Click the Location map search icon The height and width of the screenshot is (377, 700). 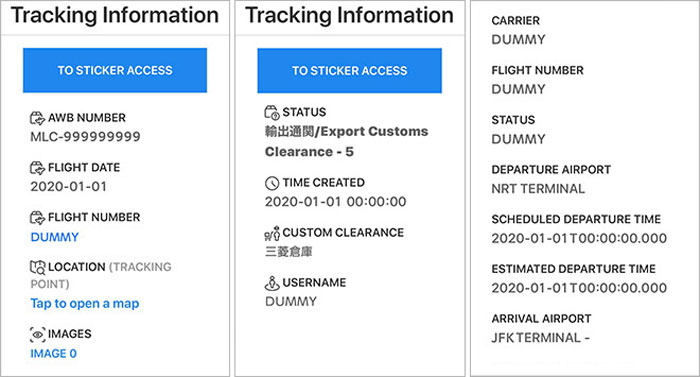[38, 267]
